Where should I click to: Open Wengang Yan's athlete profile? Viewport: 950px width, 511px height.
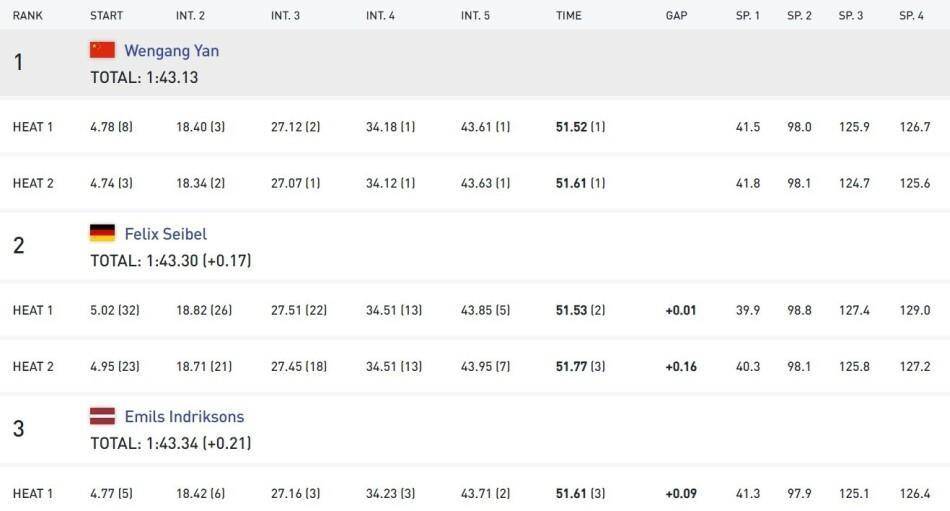point(171,51)
